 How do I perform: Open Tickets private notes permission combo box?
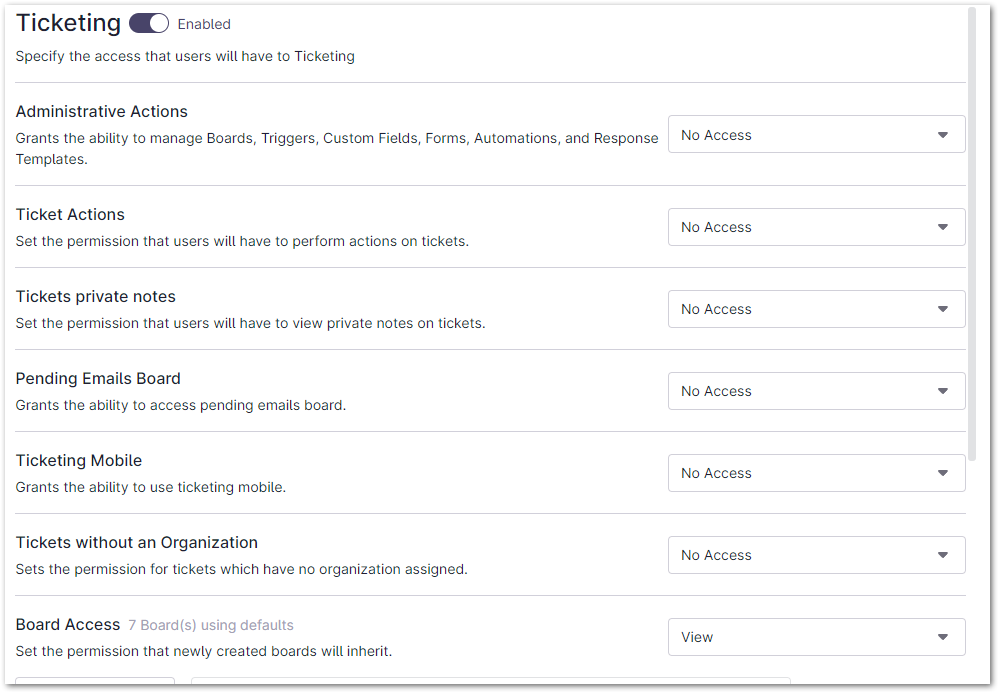tap(800, 309)
